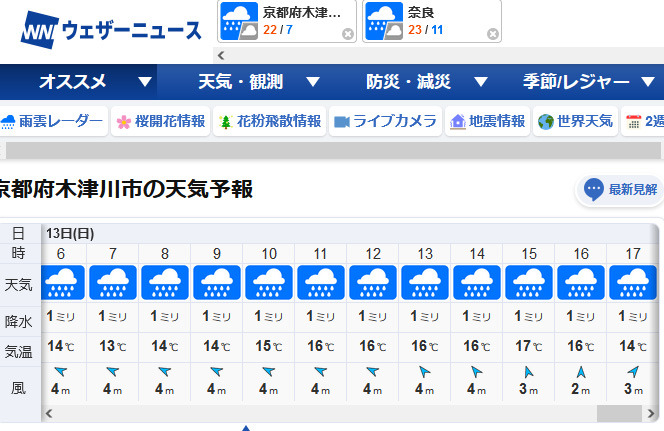Click the 最新見解 latest commentary button

620,190
